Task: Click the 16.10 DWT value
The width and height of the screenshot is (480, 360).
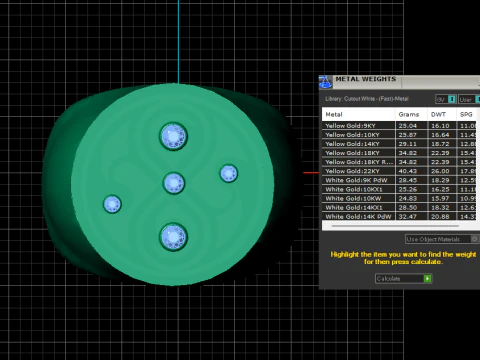Action: (440, 126)
